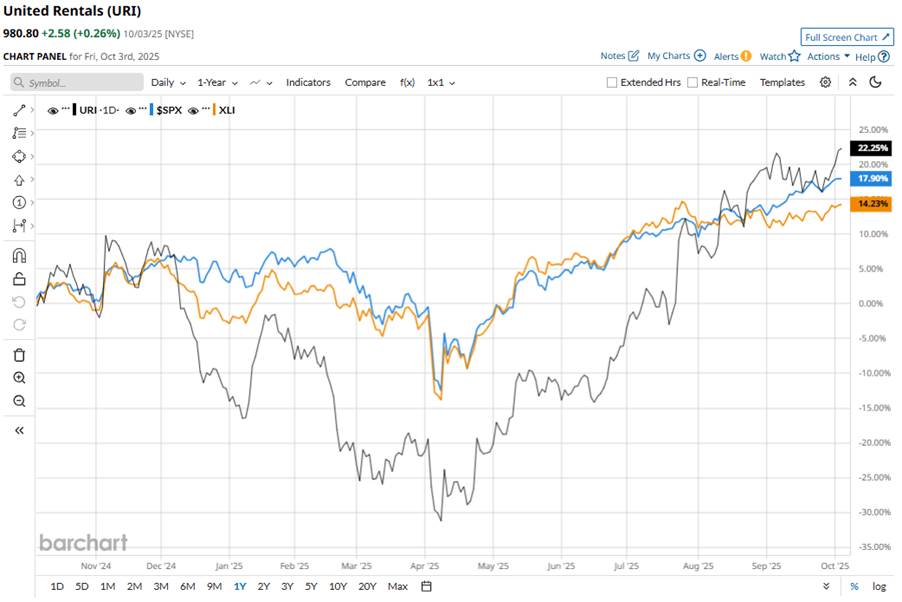Expand the 1-Year period dropdown

(217, 82)
